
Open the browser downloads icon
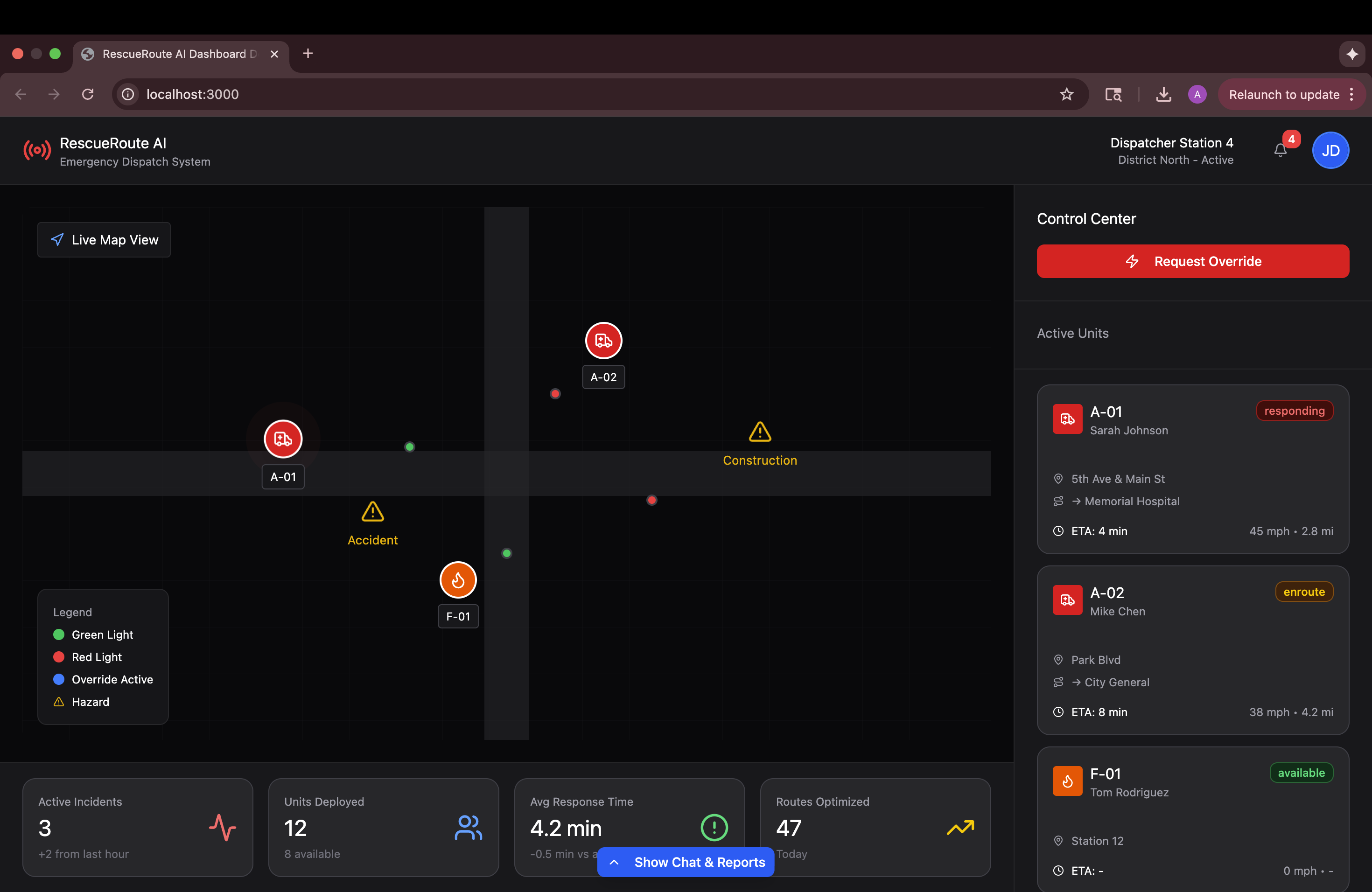1163,95
